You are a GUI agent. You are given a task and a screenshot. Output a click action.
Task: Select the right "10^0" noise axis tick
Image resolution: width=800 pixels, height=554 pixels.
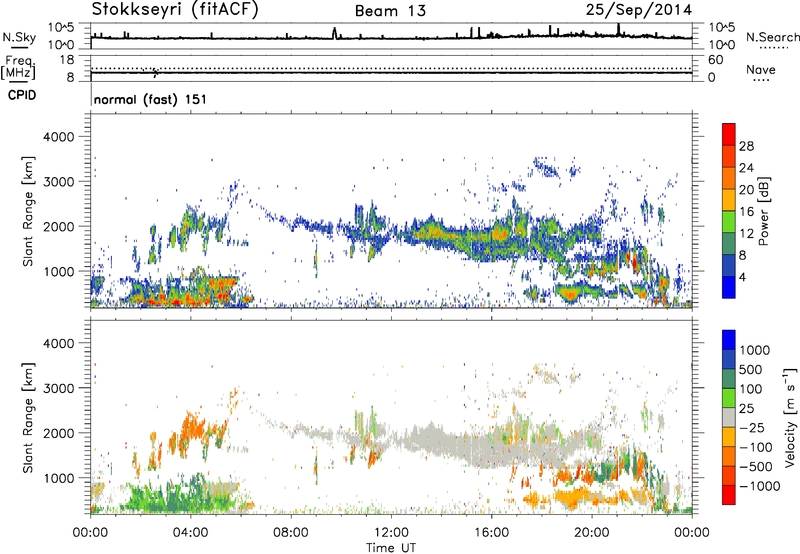tap(721, 45)
